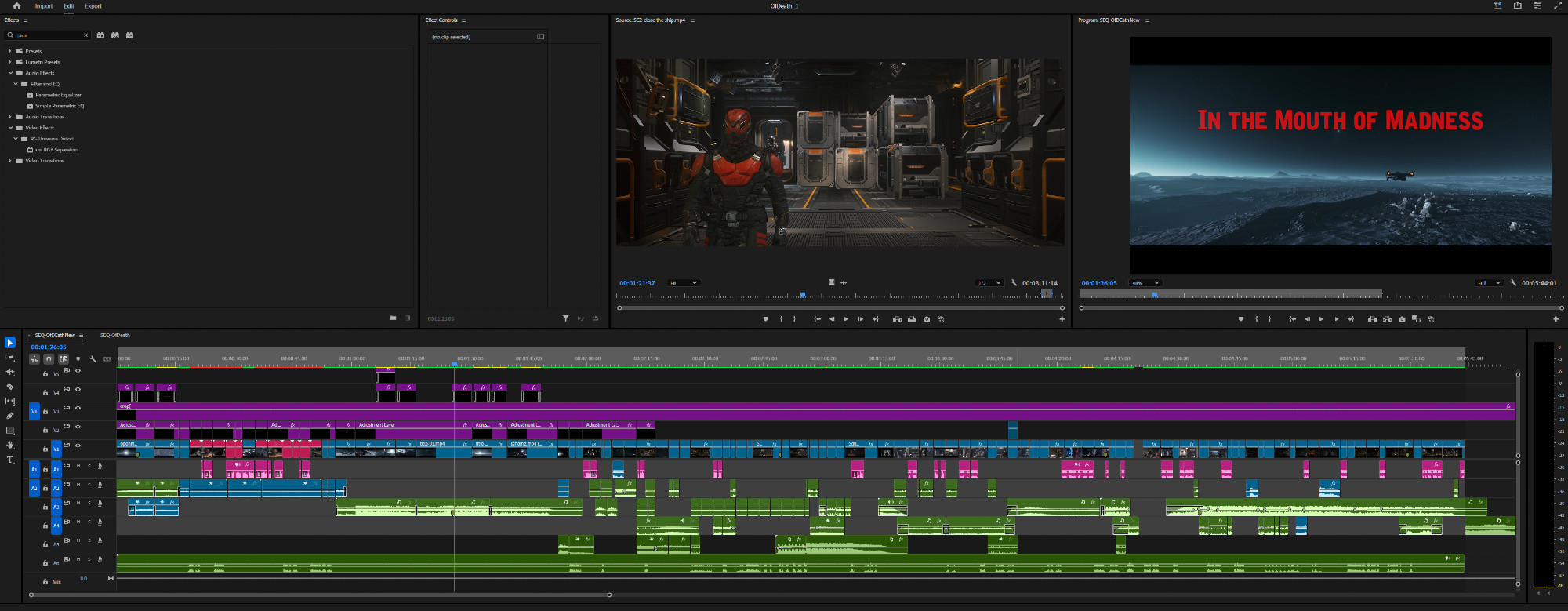1568x611 pixels.
Task: Click Export Frame camera in Source monitor
Action: click(x=927, y=319)
